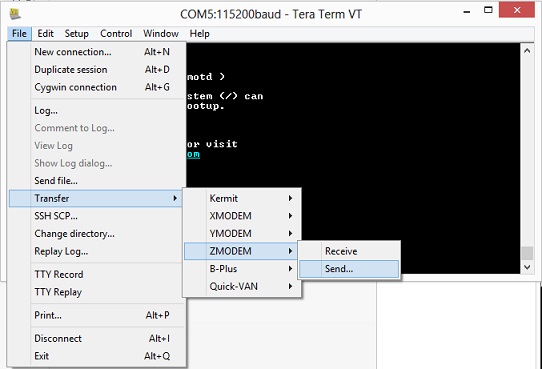Choose Print... menu entry
The height and width of the screenshot is (369, 542).
(x=96, y=315)
